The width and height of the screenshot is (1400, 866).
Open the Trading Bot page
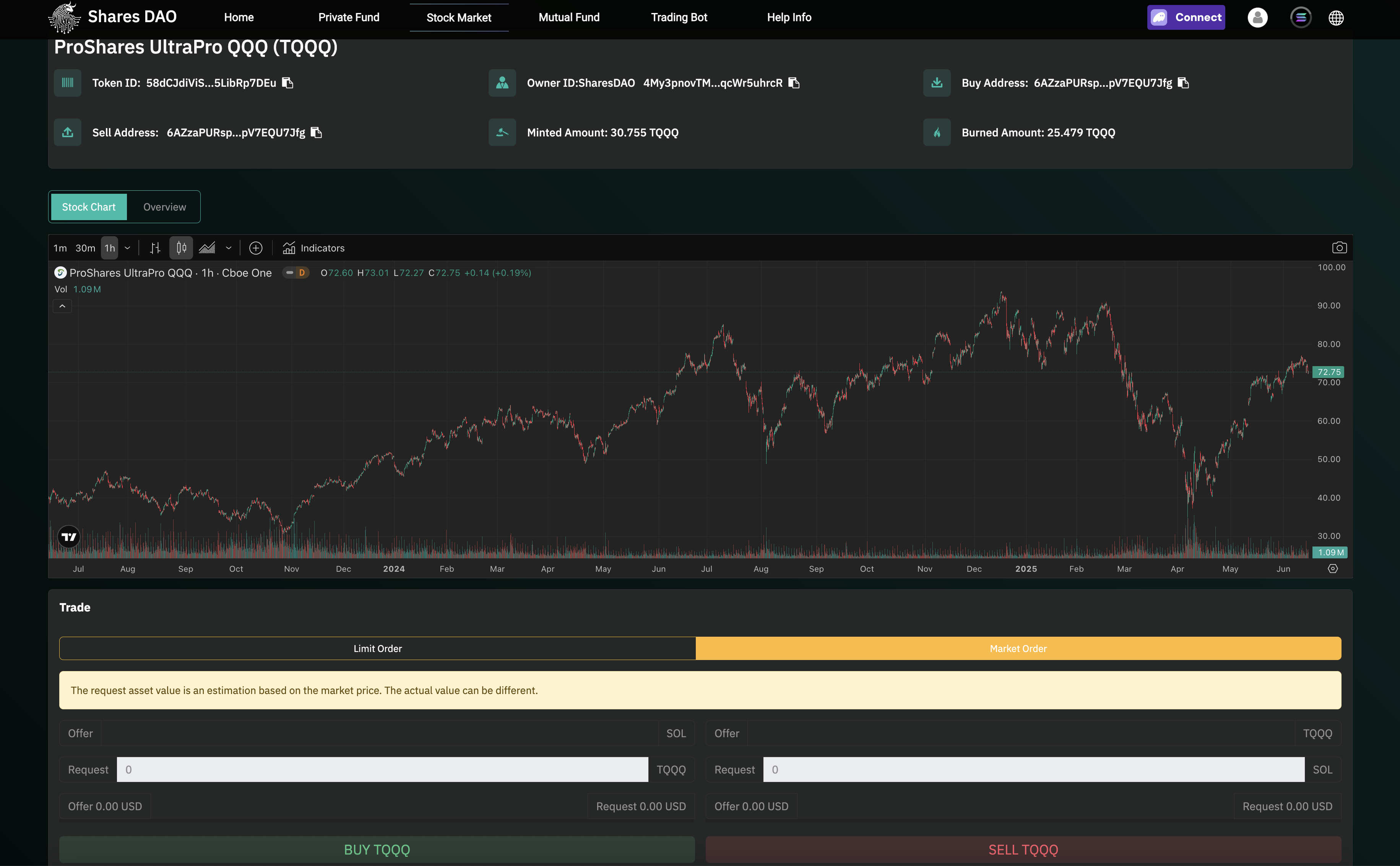point(679,17)
